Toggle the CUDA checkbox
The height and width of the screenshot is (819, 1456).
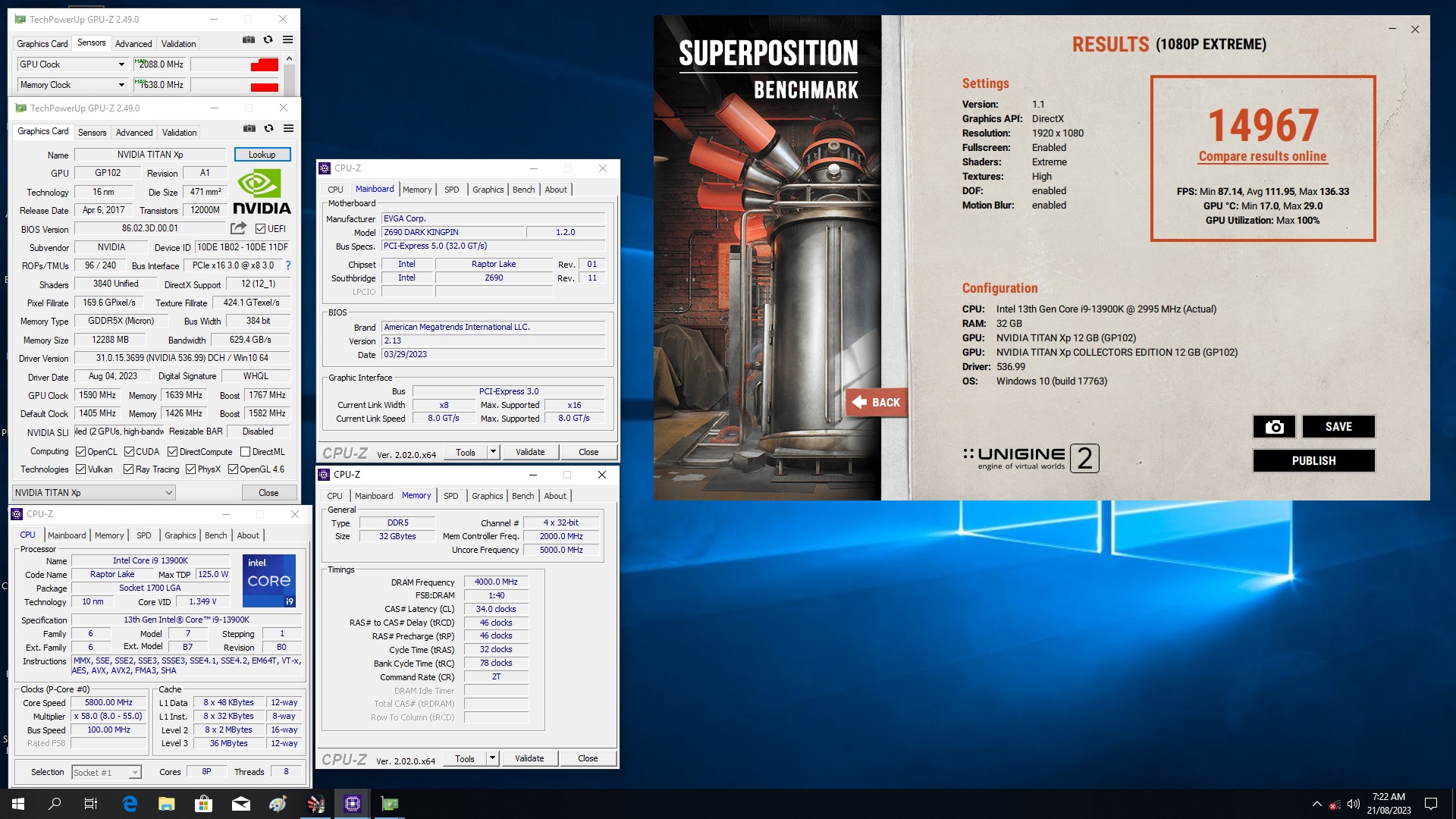(x=129, y=452)
